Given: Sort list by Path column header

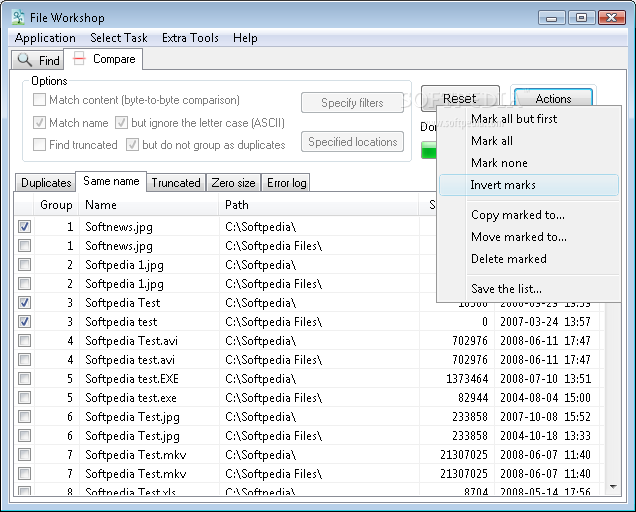Looking at the screenshot, I should [319, 205].
